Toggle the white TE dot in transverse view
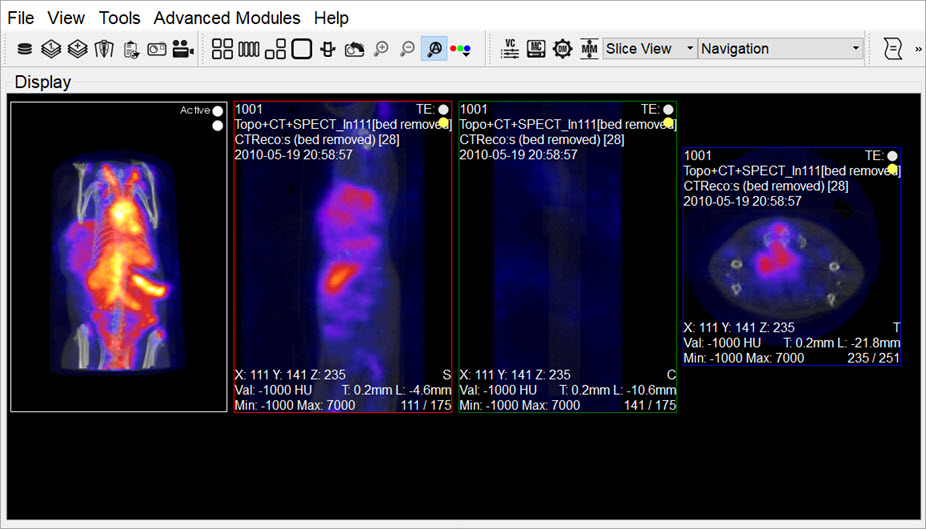The image size is (926, 529). tap(893, 156)
